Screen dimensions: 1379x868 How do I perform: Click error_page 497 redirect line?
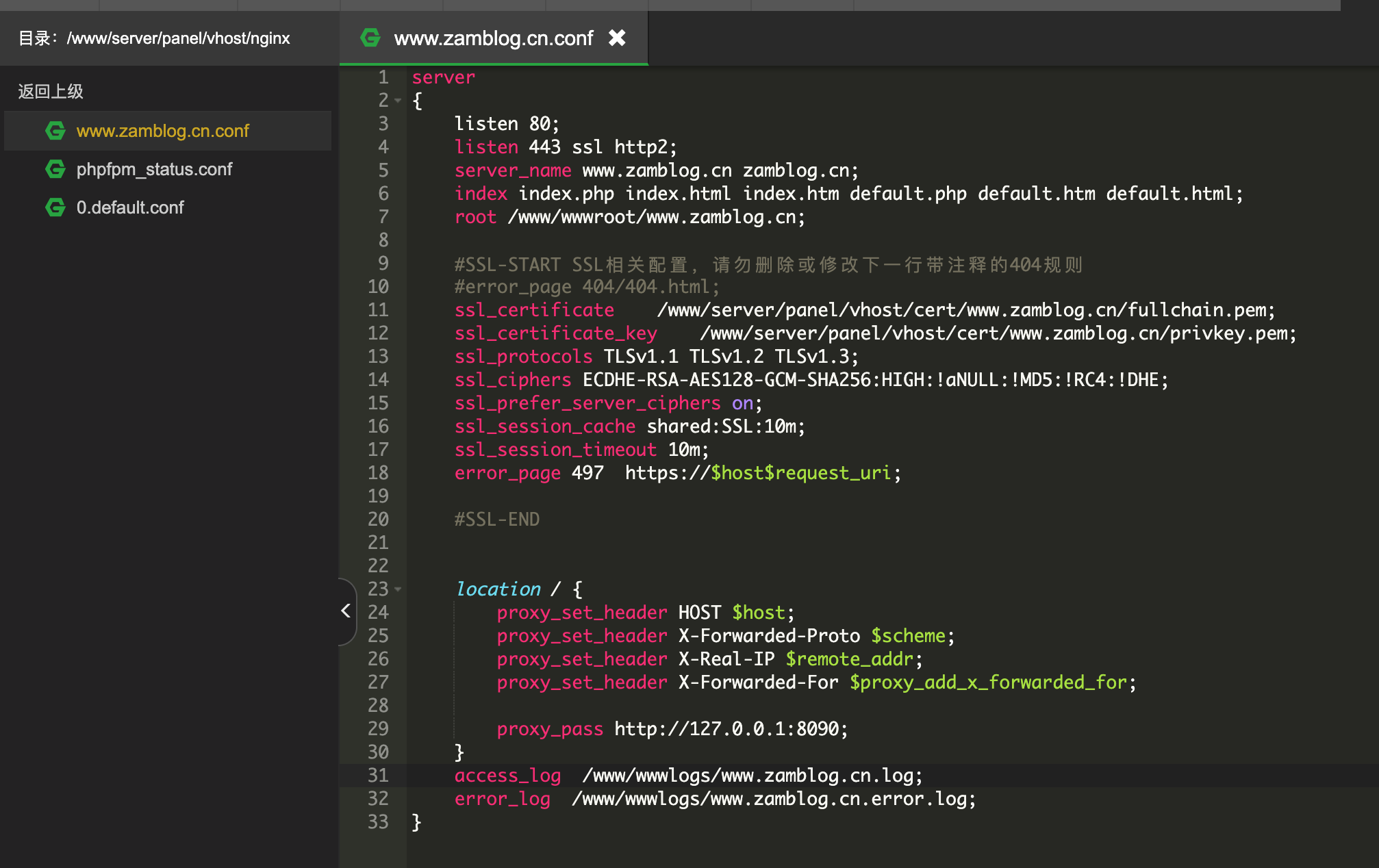(678, 473)
